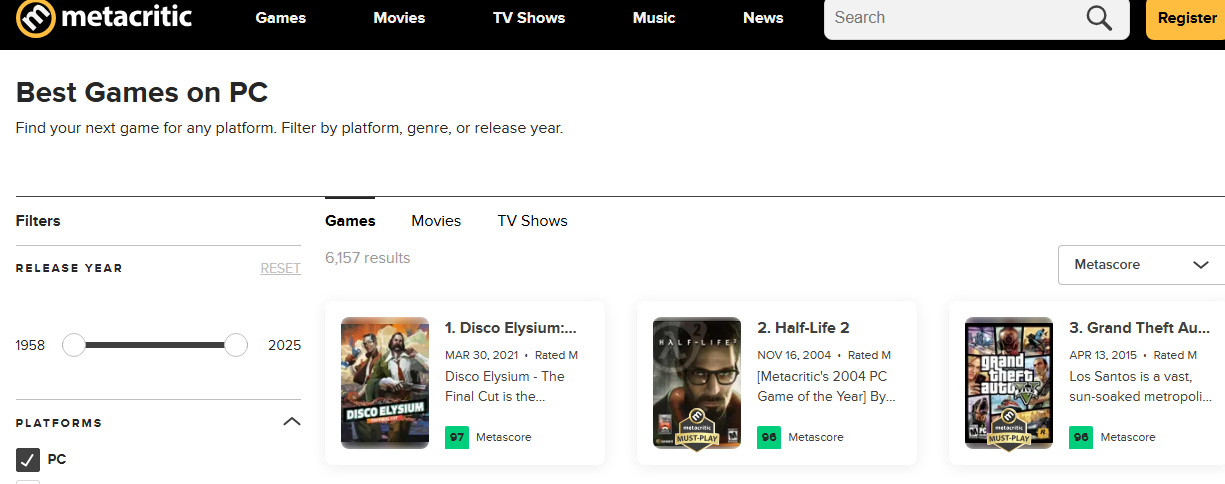Viewport: 1225px width, 484px height.
Task: Click the release year slider track
Action: tap(155, 345)
